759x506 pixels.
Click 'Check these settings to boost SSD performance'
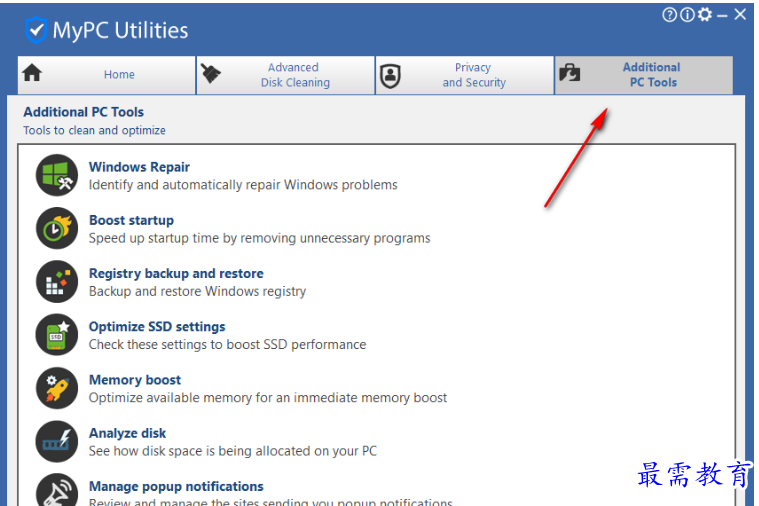pos(228,345)
